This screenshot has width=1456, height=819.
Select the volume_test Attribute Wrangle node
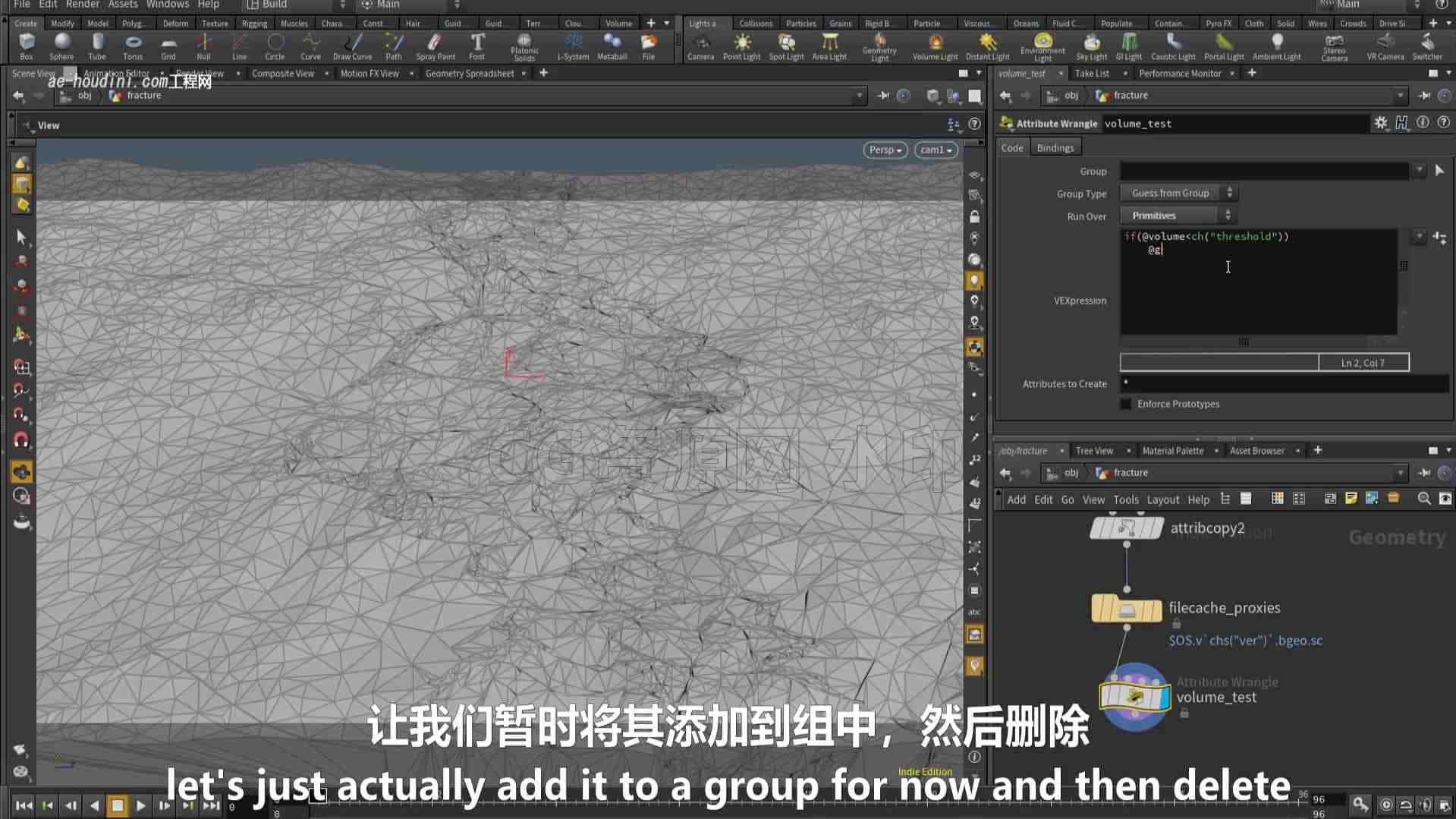1134,697
